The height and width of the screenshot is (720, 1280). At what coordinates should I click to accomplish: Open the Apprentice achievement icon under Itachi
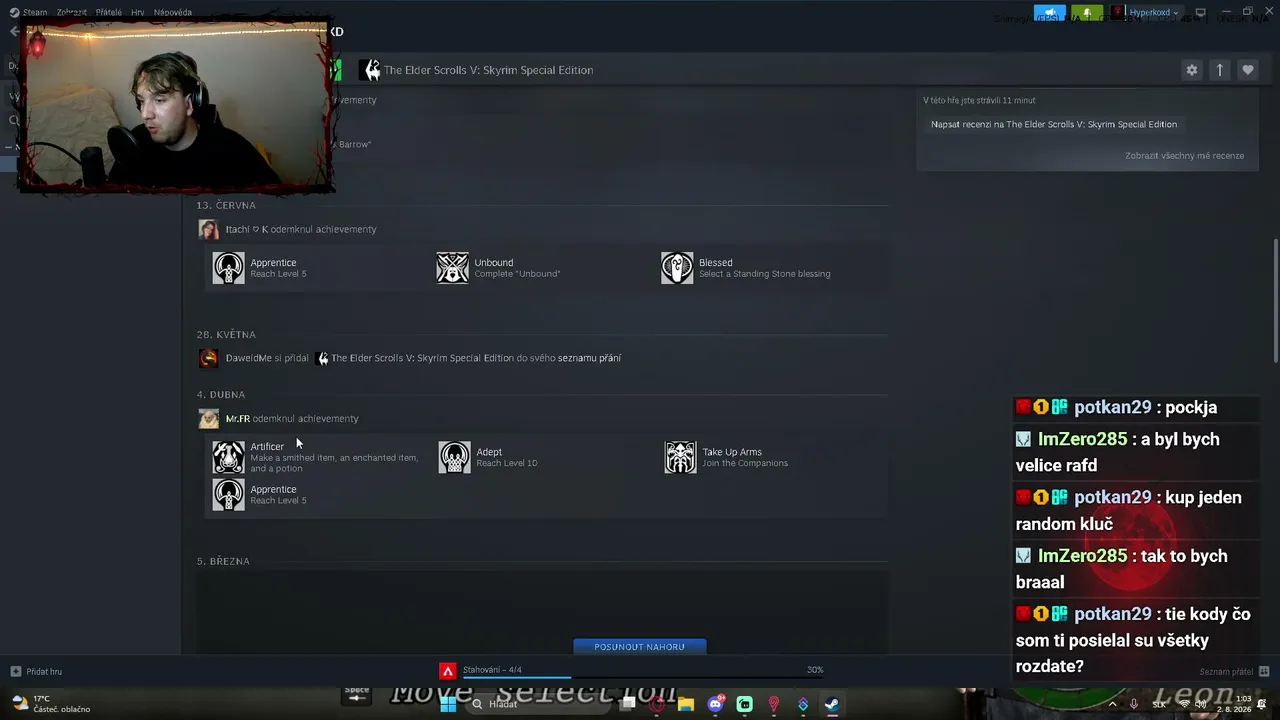click(x=228, y=268)
